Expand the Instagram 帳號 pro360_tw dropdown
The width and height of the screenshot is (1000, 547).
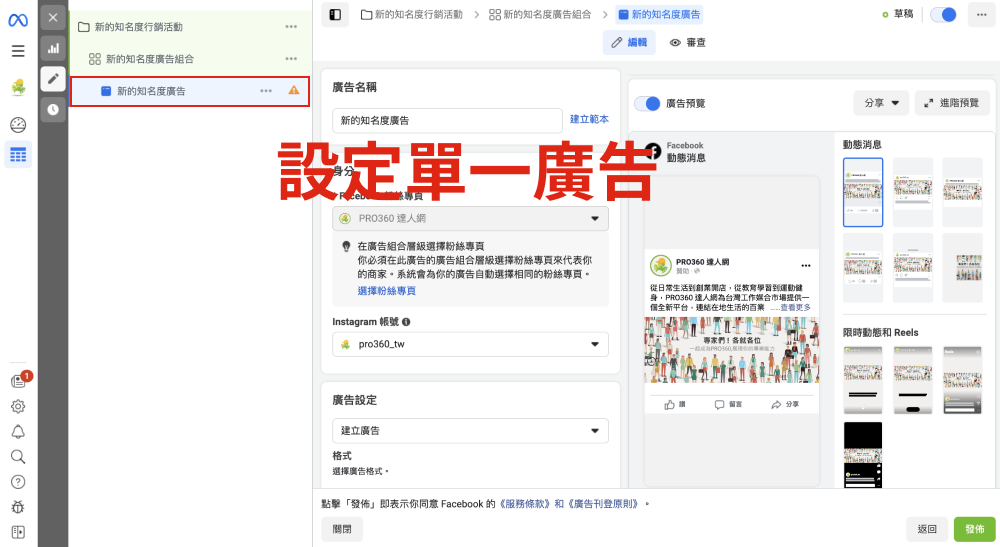click(470, 344)
